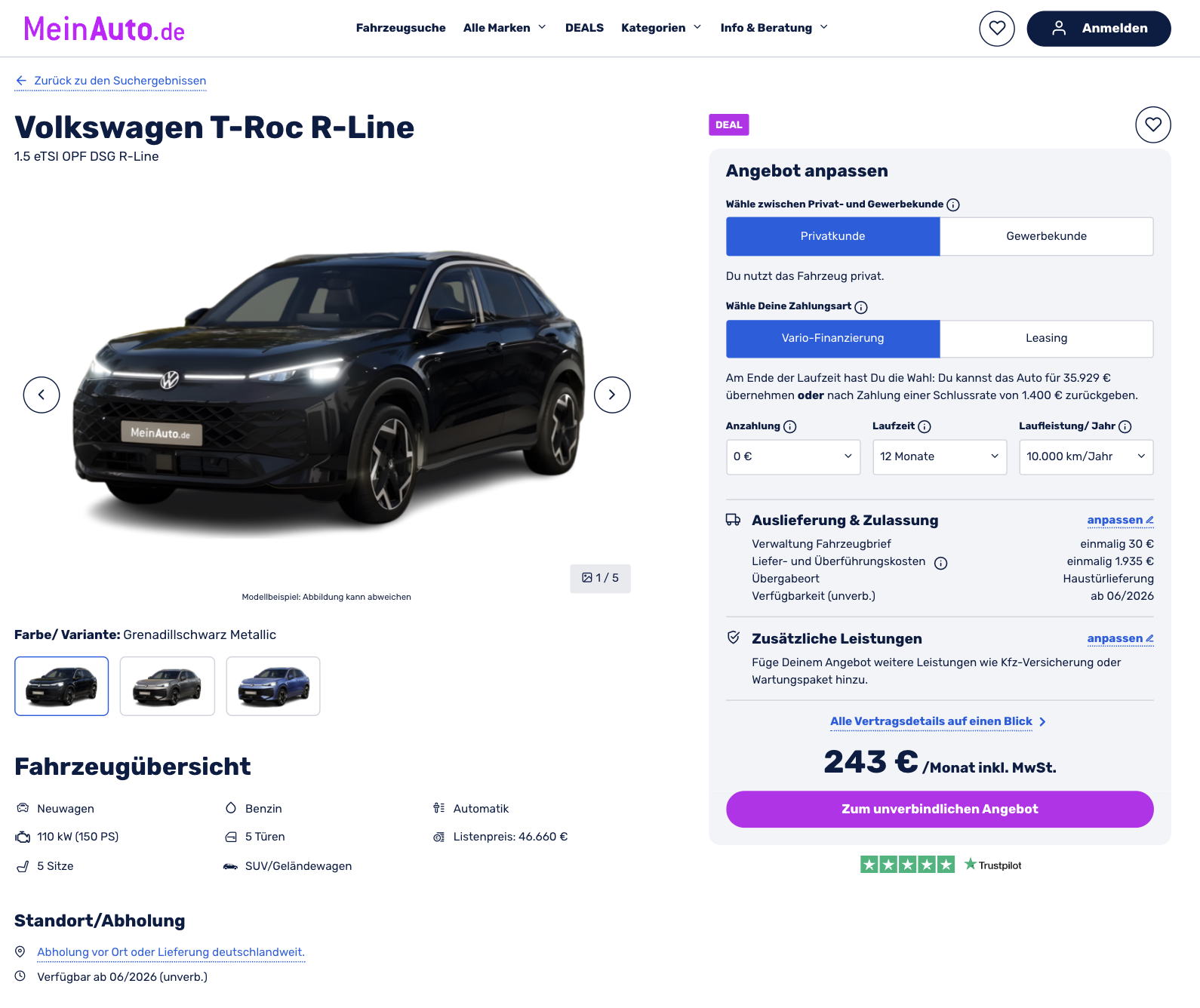Show next car image with right arrow
The height and width of the screenshot is (1008, 1200).
point(612,395)
